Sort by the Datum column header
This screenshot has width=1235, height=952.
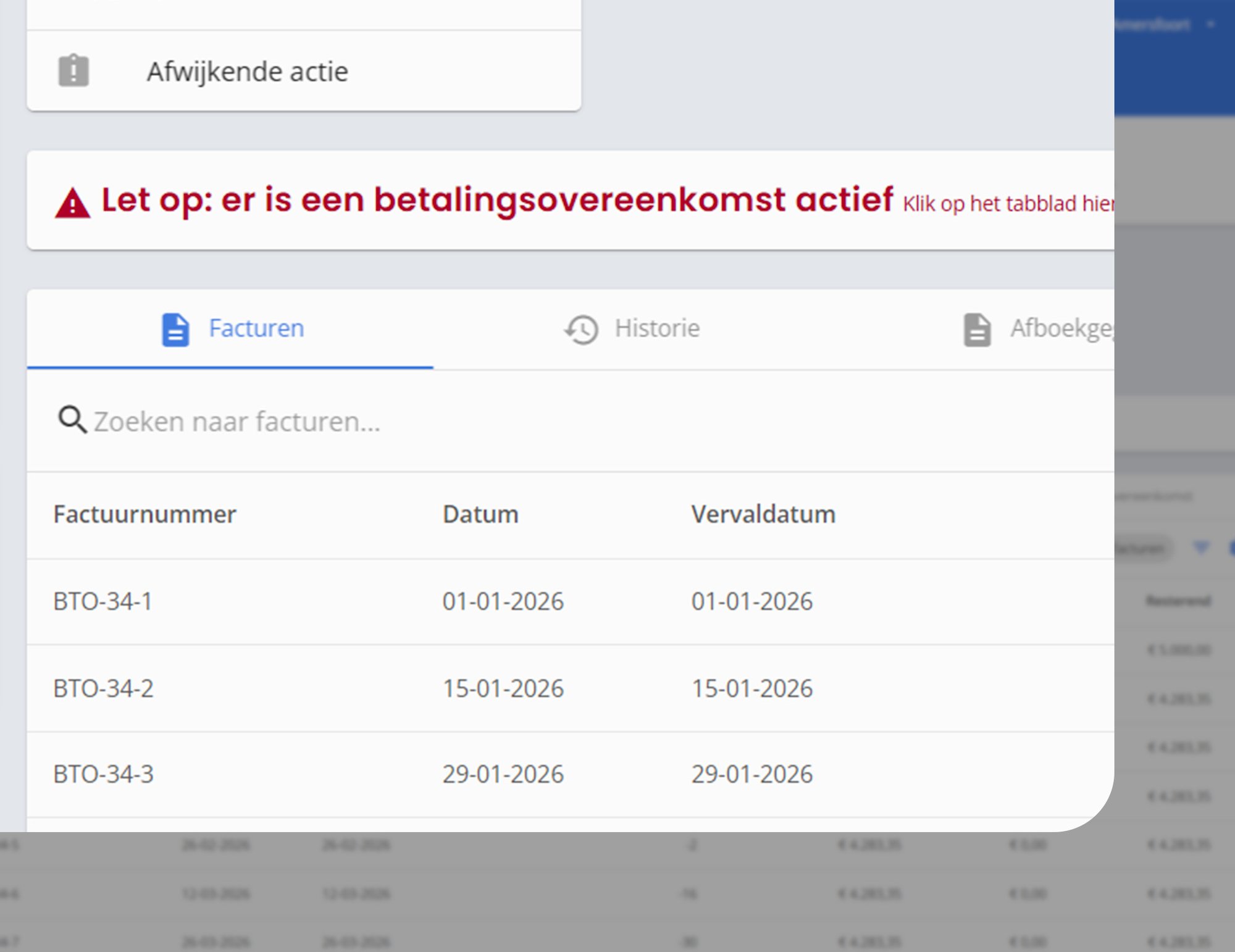[x=480, y=514]
